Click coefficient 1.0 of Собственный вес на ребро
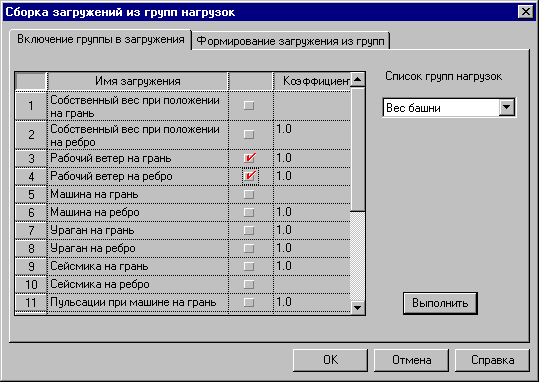The image size is (539, 382). (x=312, y=134)
